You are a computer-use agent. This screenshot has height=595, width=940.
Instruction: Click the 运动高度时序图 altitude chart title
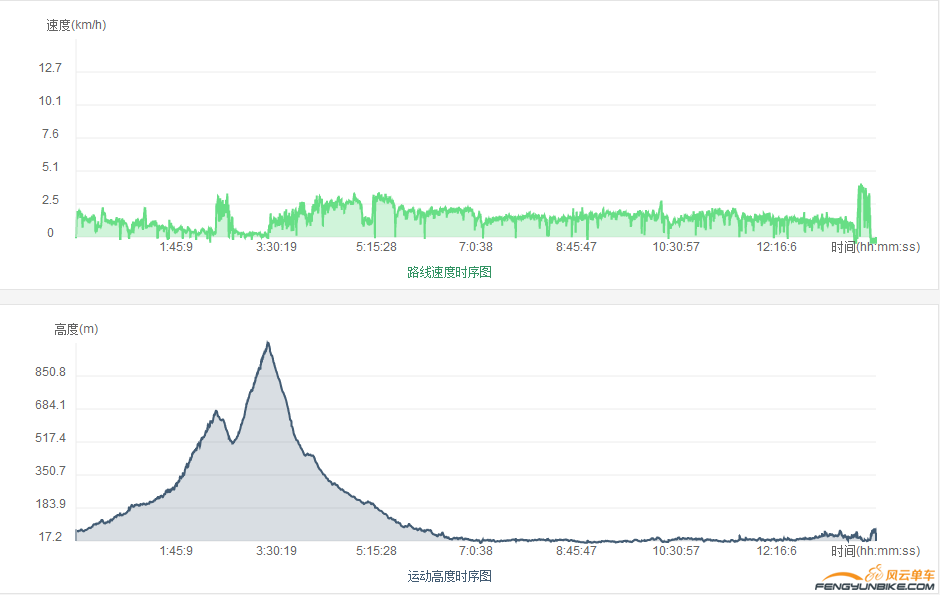tap(449, 576)
